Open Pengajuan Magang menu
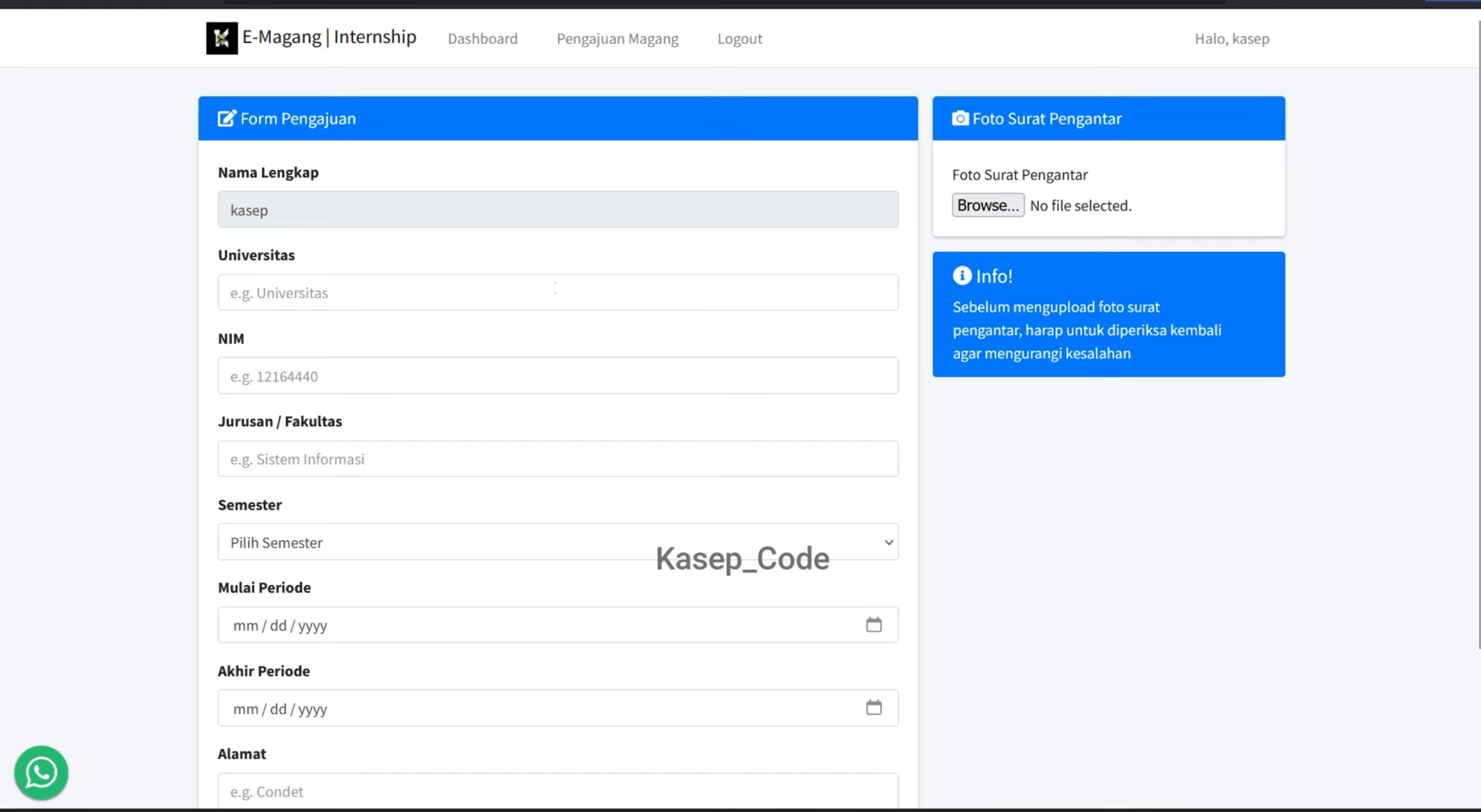Screen dimensions: 1481x812 tap(617, 38)
